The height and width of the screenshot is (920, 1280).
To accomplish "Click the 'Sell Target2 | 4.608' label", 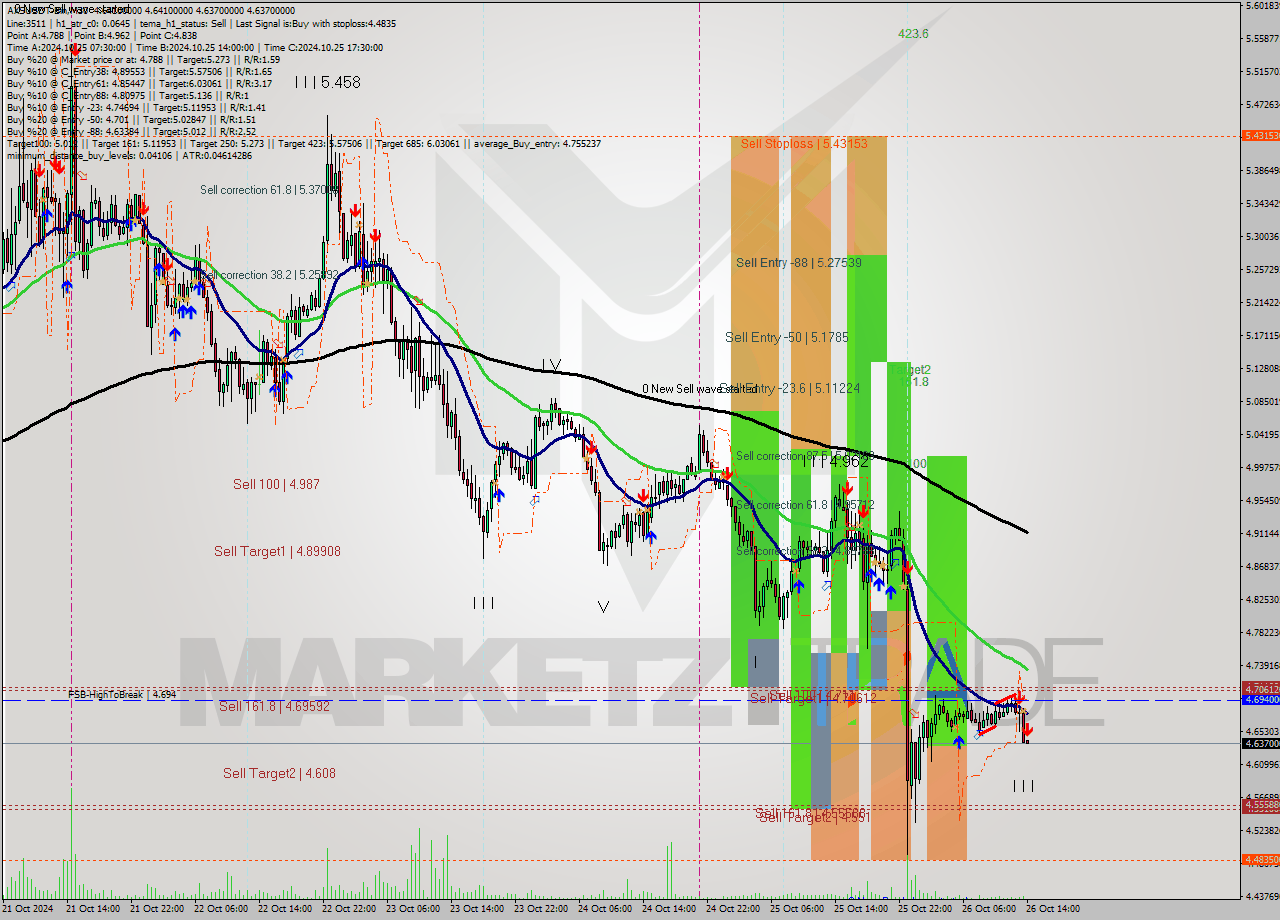I will click(279, 773).
